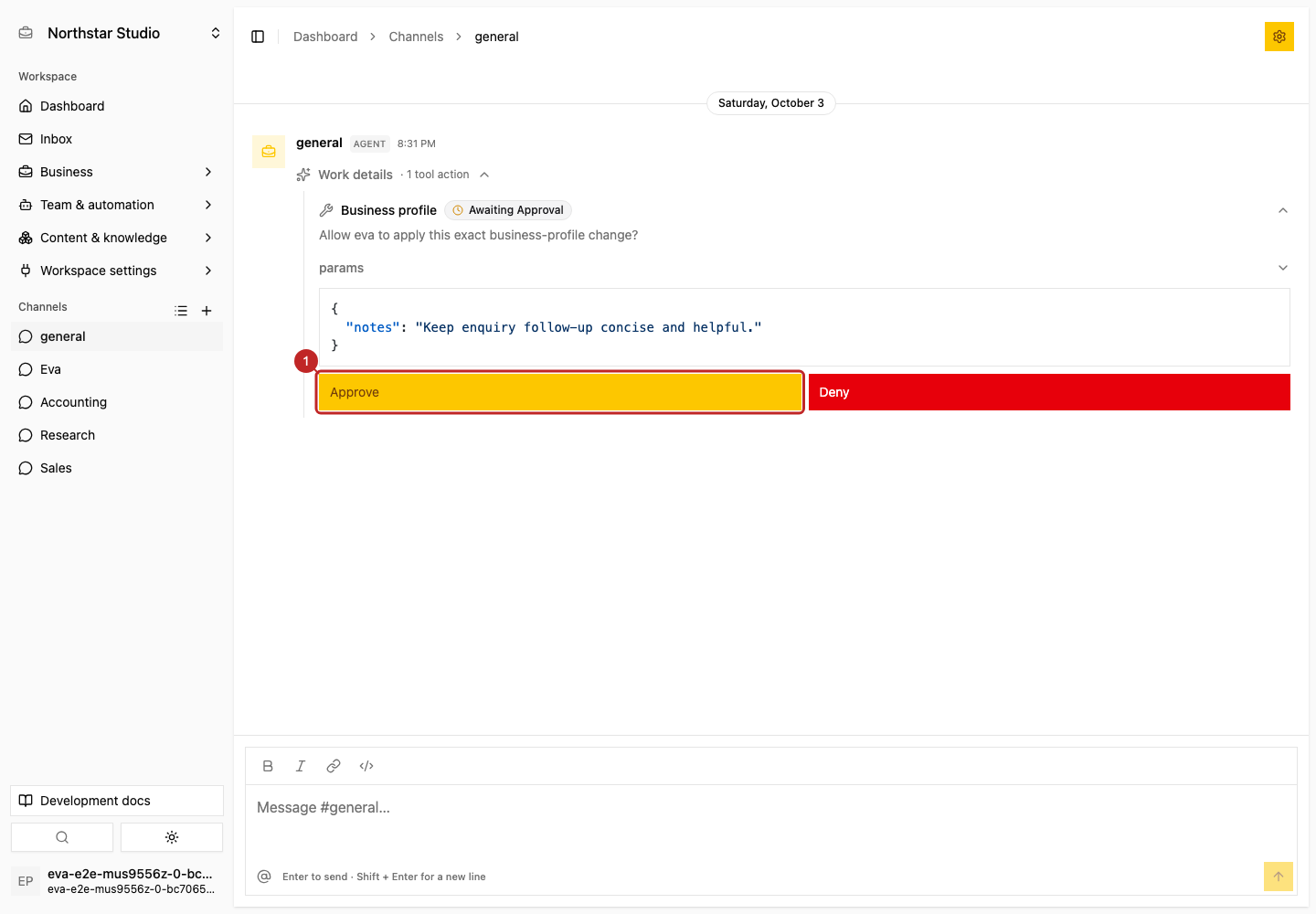The height and width of the screenshot is (914, 1316).
Task: Approve the business profile change
Action: click(560, 392)
